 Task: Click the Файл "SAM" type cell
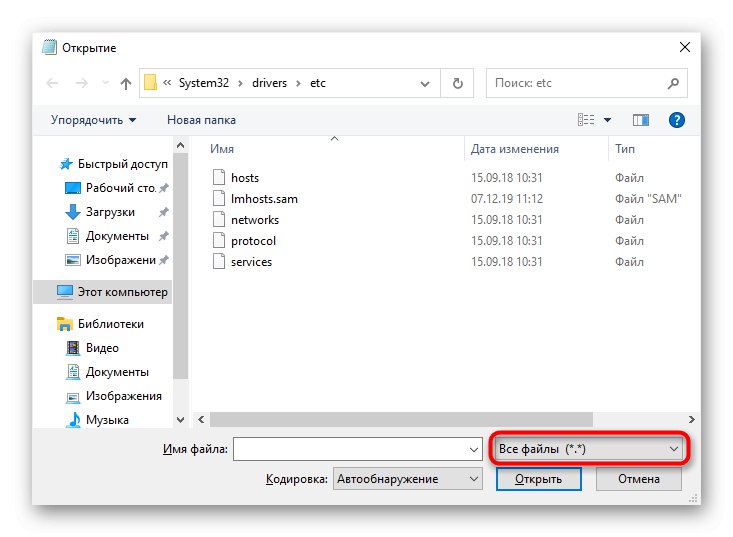click(648, 199)
